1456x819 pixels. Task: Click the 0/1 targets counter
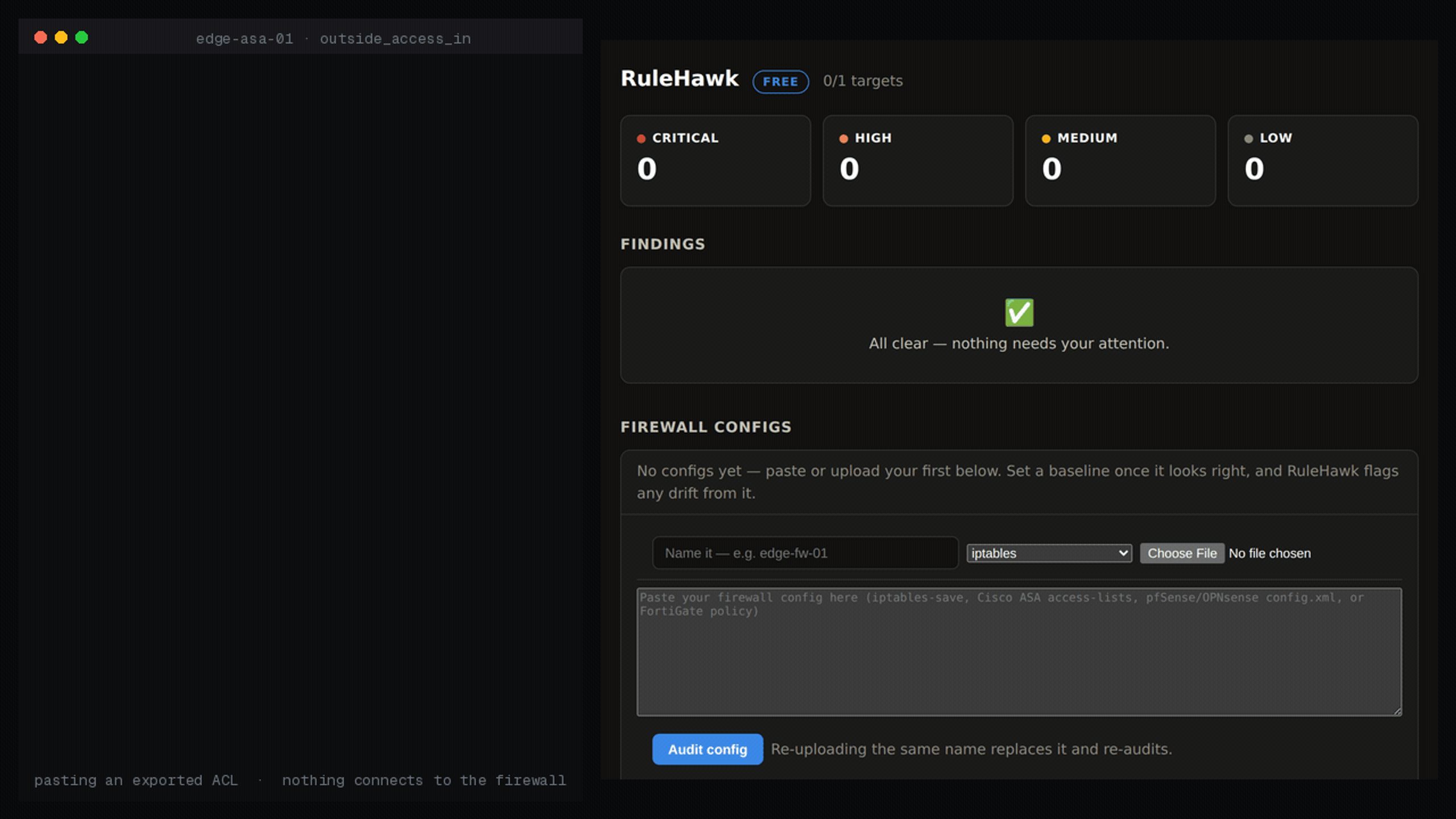point(863,81)
